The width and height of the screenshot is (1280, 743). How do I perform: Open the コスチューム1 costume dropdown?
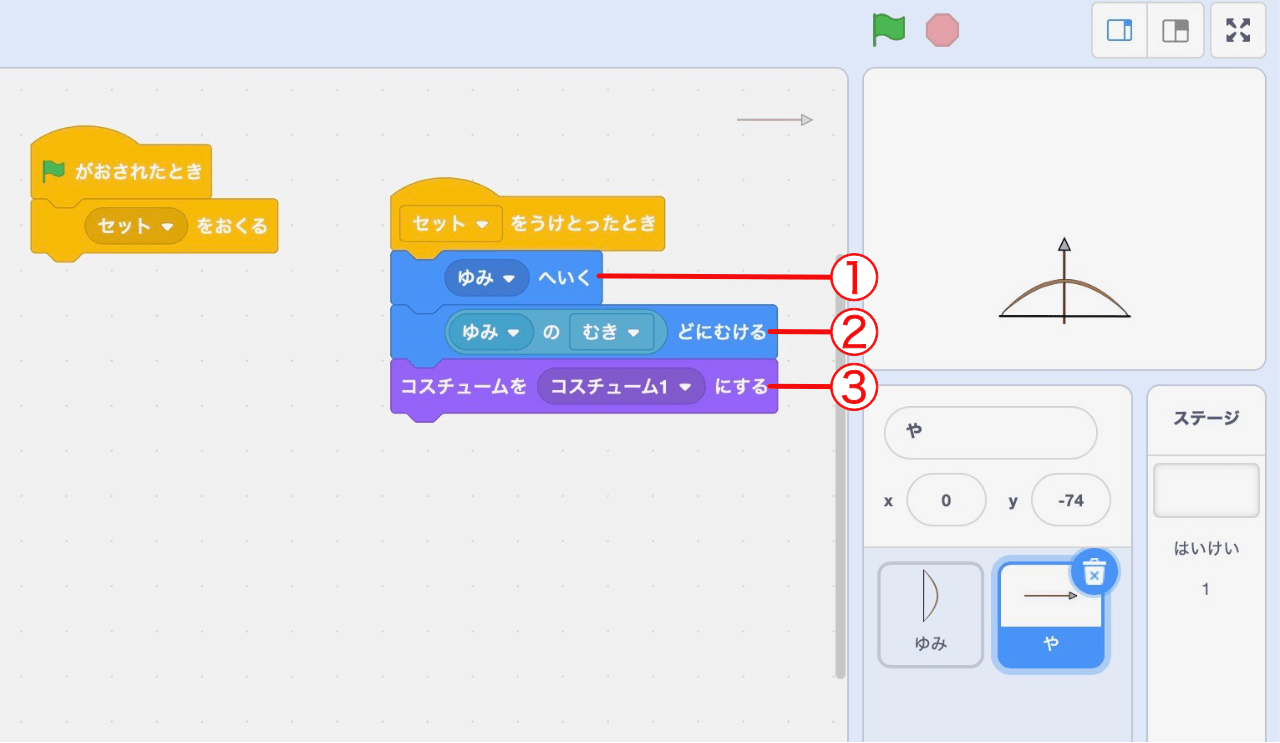coord(620,385)
